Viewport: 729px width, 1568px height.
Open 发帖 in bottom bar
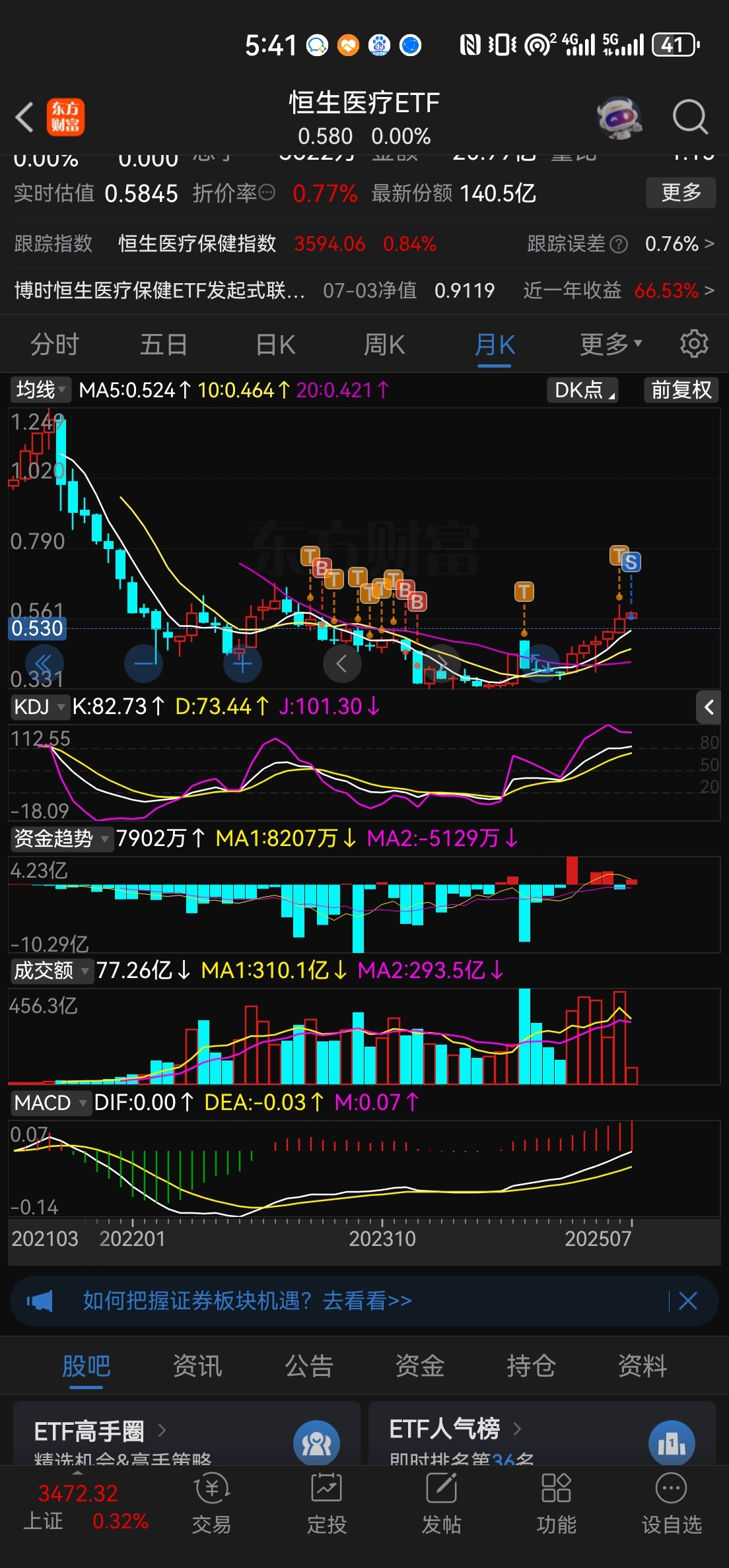click(x=441, y=1504)
